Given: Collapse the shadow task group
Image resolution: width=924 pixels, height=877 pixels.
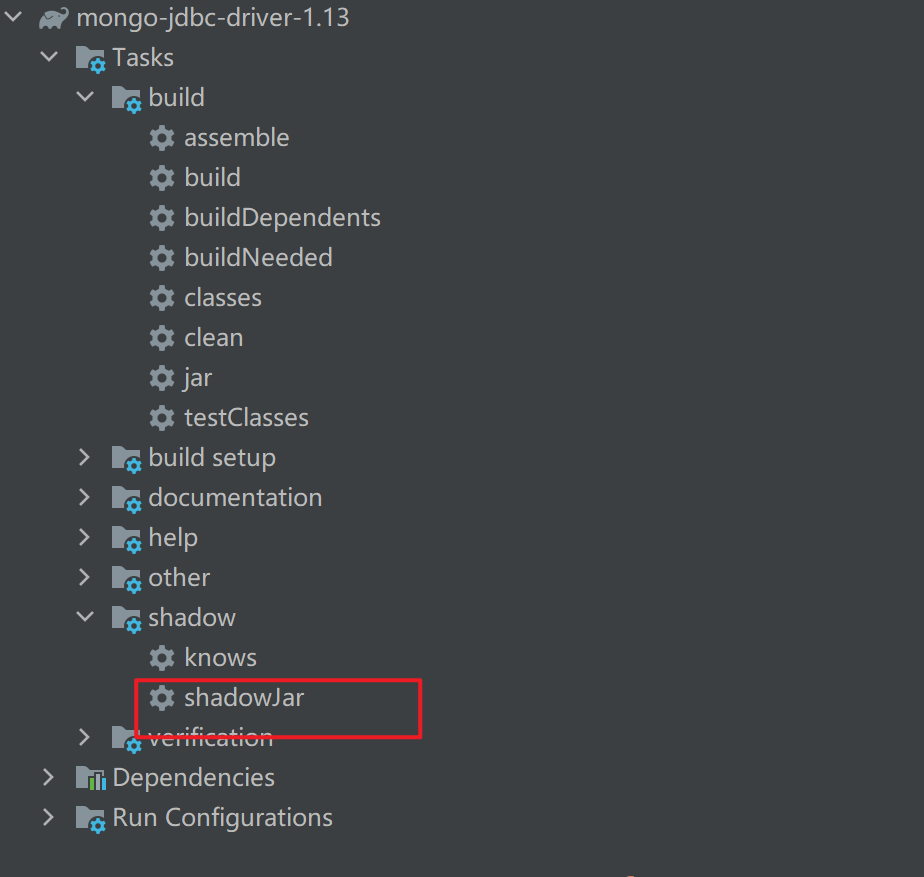Looking at the screenshot, I should [x=85, y=617].
